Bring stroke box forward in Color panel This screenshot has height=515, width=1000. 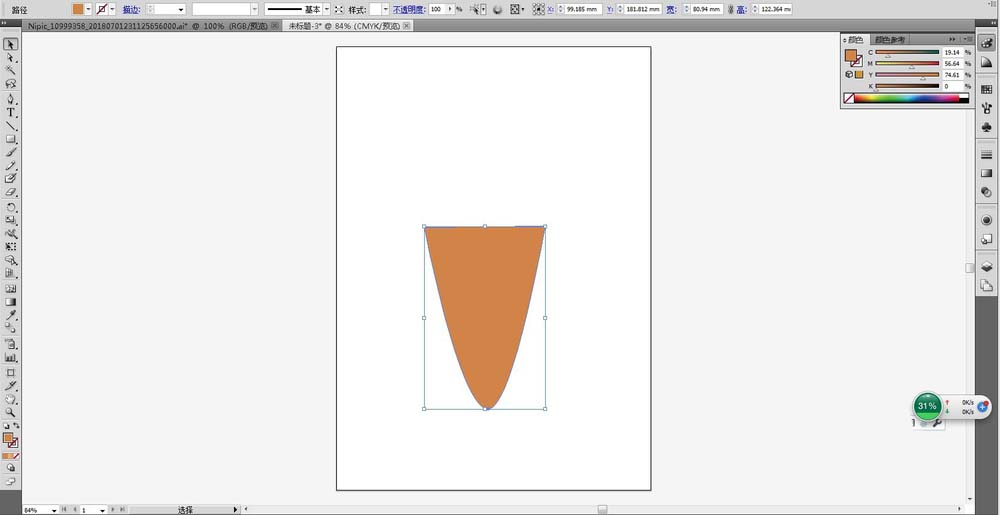click(x=857, y=61)
